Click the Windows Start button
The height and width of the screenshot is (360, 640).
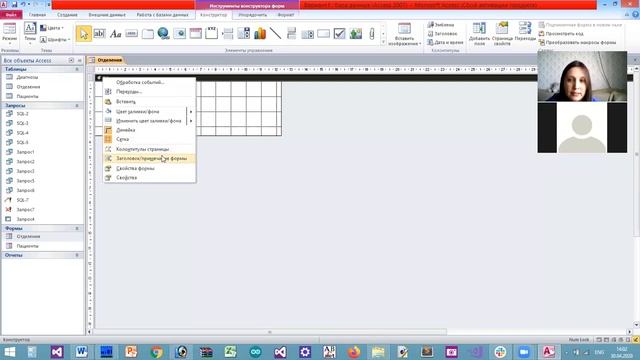(10, 352)
